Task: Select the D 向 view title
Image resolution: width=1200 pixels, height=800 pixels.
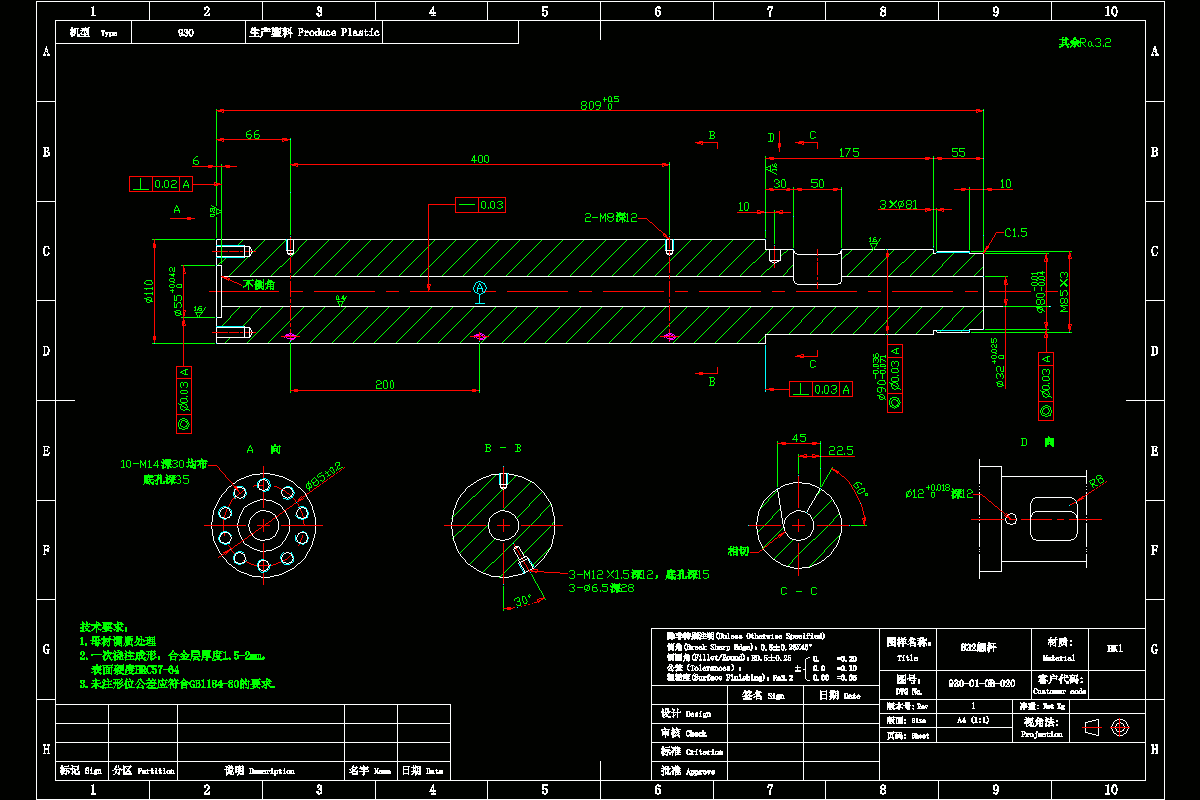Action: (1037, 441)
